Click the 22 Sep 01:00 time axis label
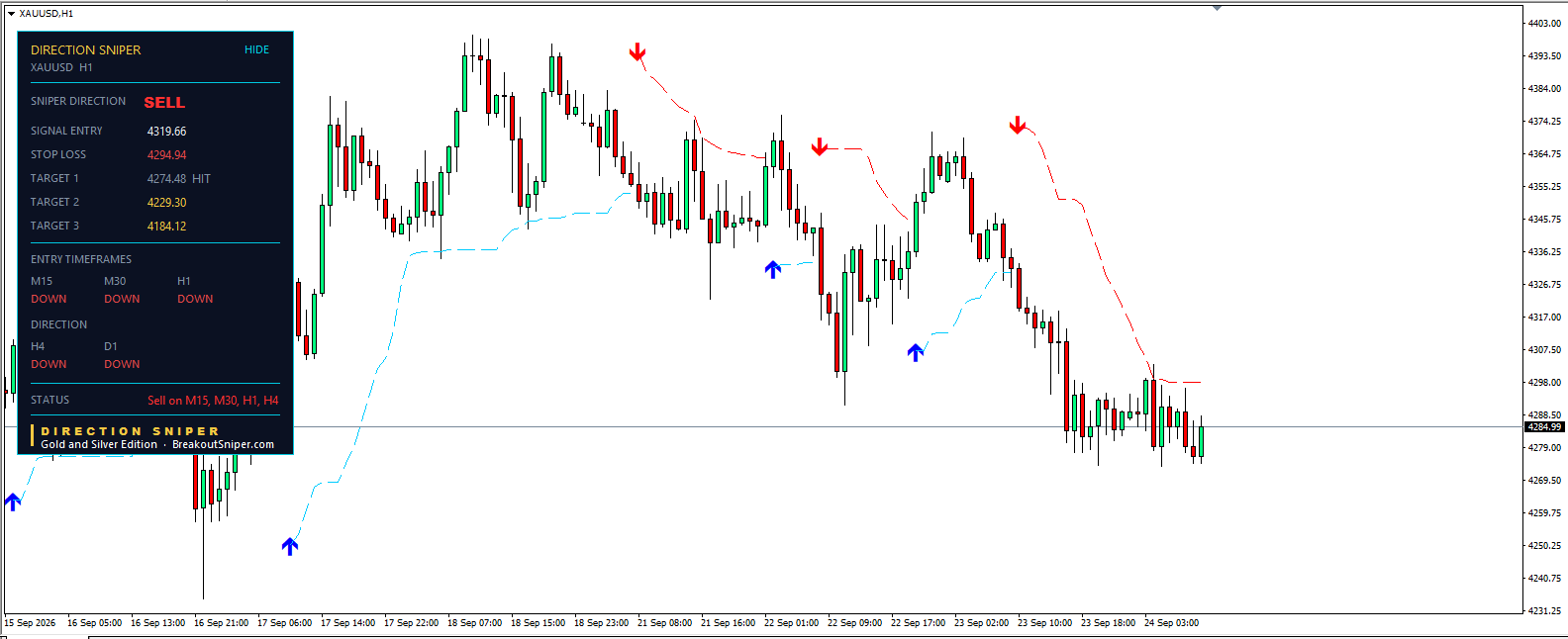This screenshot has height=639, width=1568. [x=792, y=623]
